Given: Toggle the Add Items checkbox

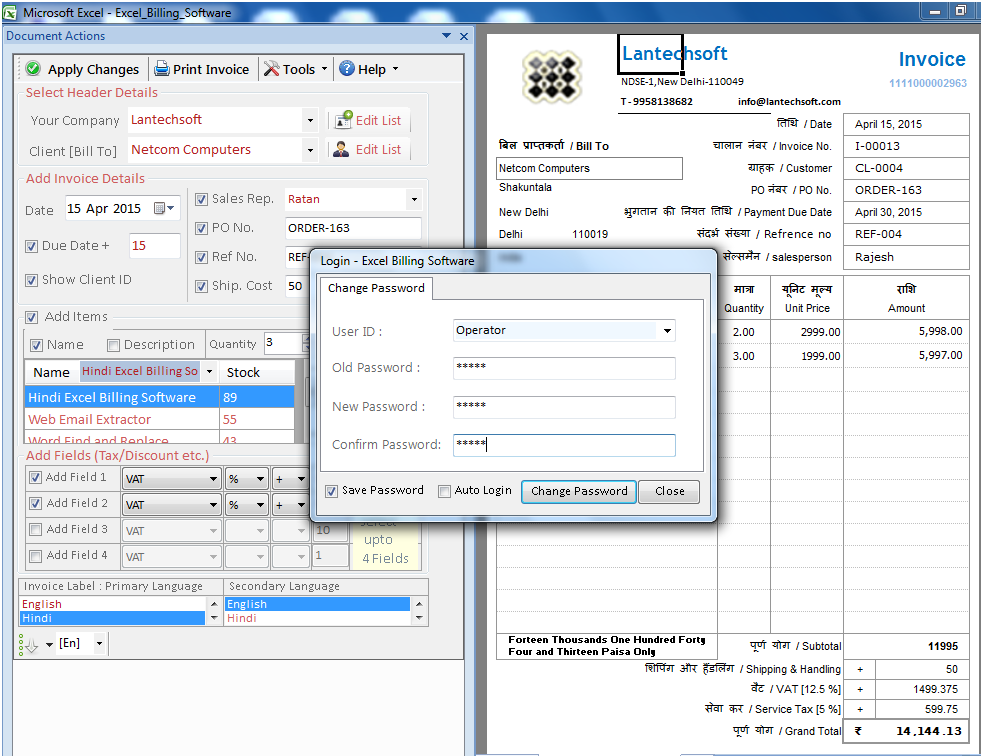Looking at the screenshot, I should (x=31, y=317).
